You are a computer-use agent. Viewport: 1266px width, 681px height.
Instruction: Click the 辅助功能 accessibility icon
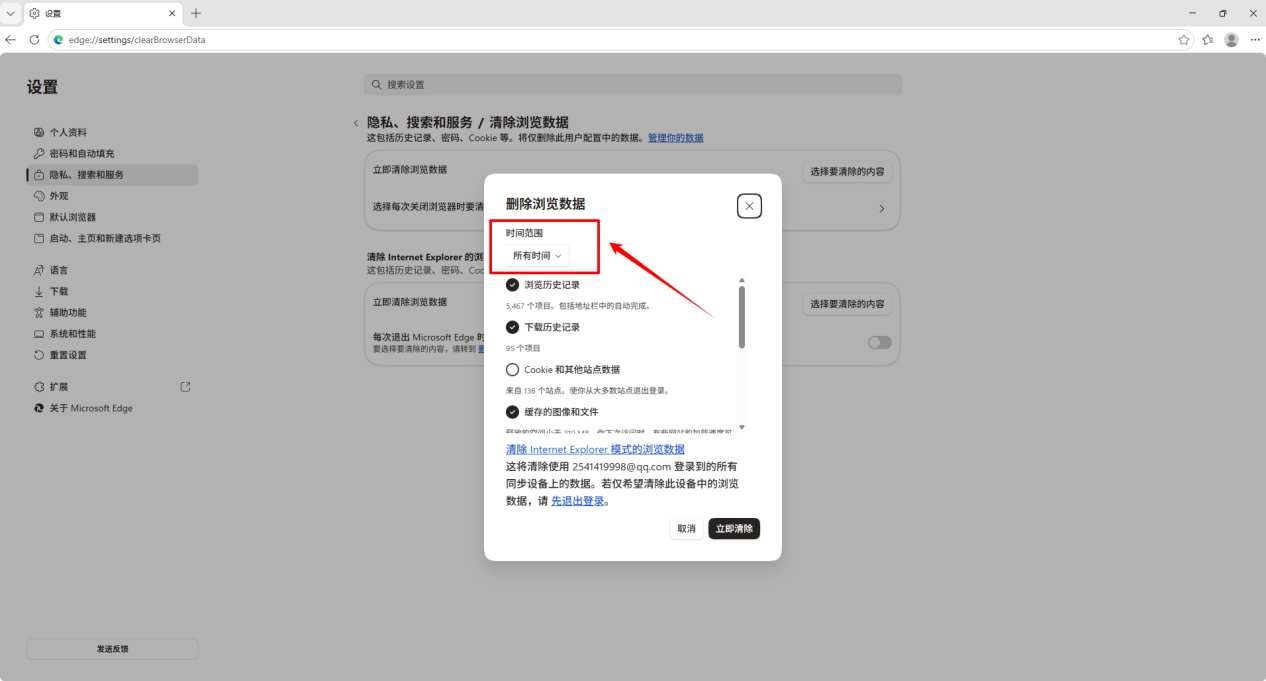tap(39, 313)
